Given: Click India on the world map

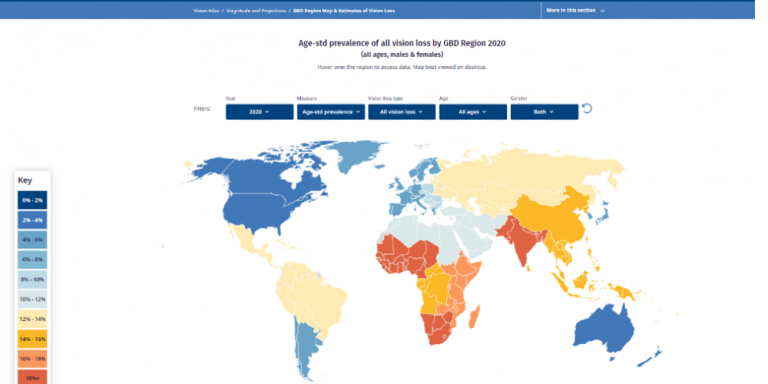Looking at the screenshot, I should (524, 240).
